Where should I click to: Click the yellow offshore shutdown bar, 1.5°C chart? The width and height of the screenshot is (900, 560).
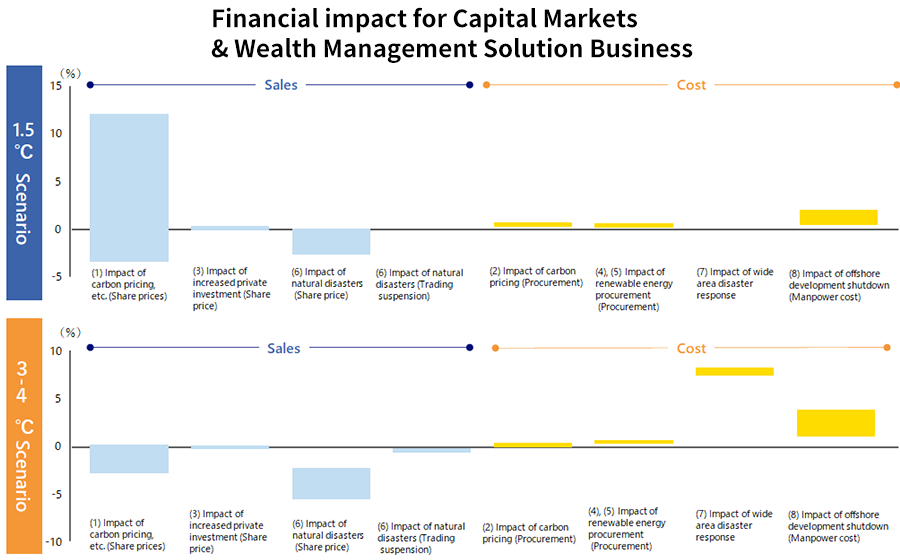coord(839,217)
